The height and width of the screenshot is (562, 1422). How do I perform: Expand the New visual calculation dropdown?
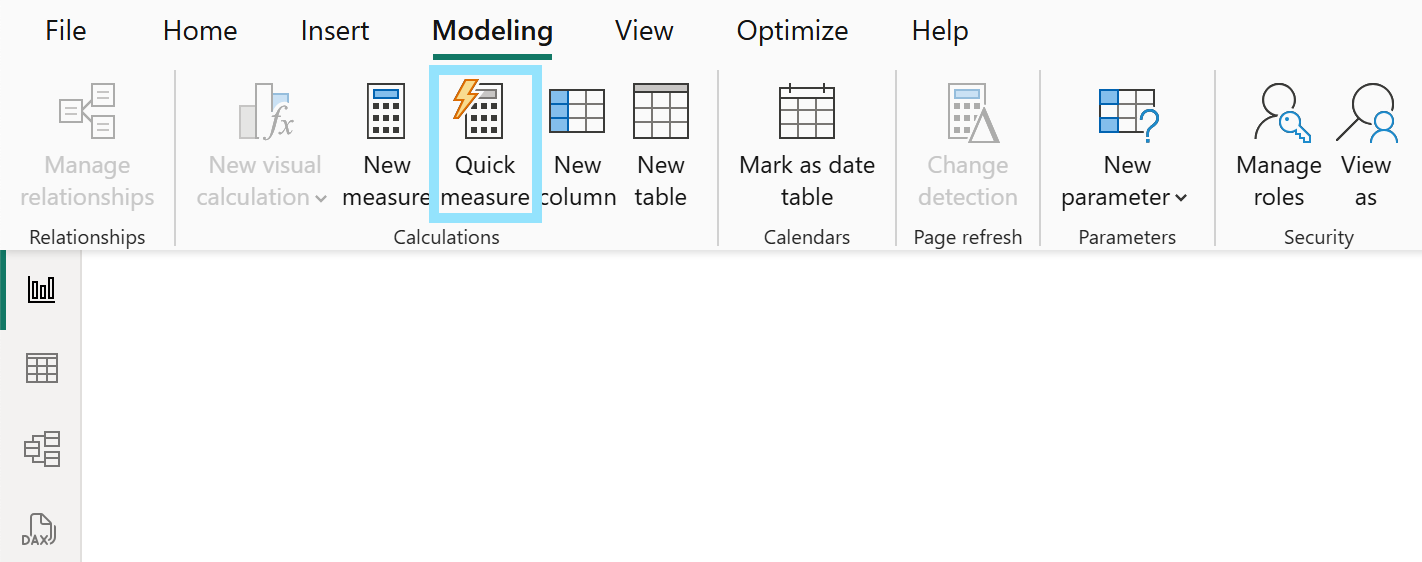coord(320,198)
